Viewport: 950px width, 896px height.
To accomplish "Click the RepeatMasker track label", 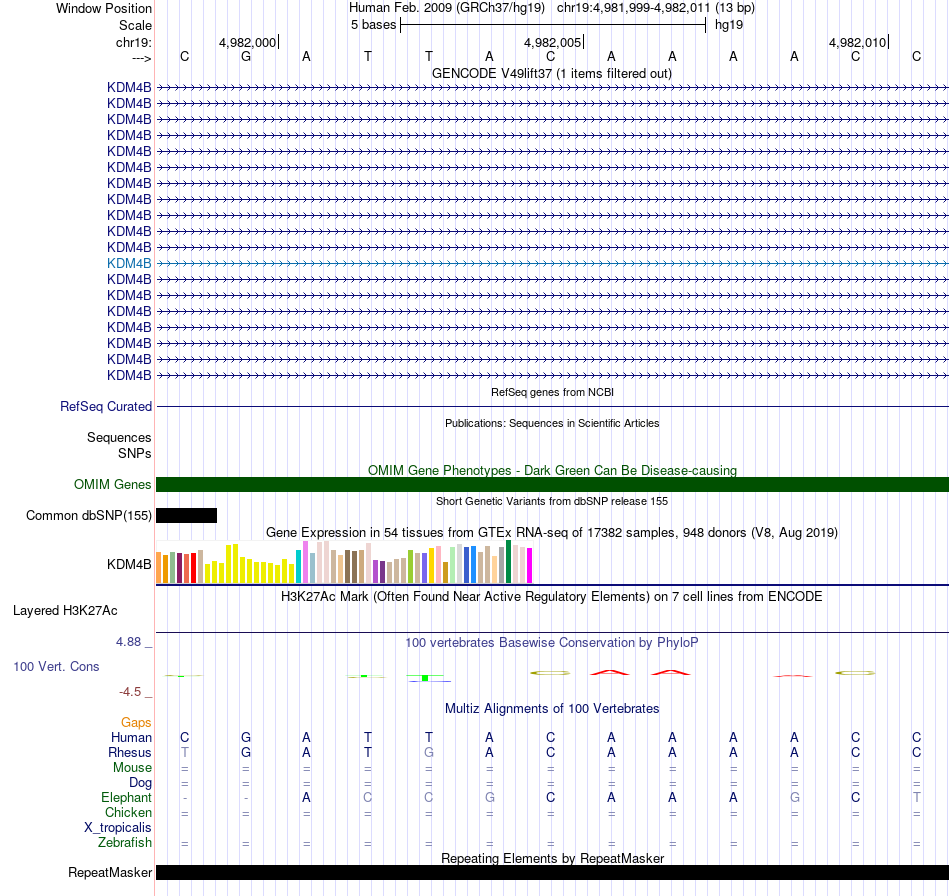I will [x=110, y=872].
